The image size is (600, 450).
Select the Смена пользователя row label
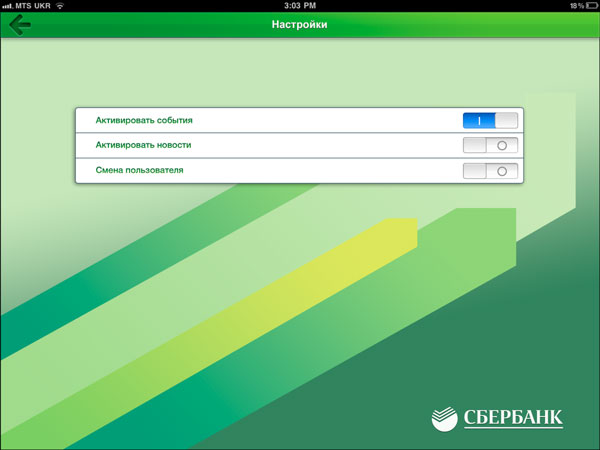(x=139, y=171)
